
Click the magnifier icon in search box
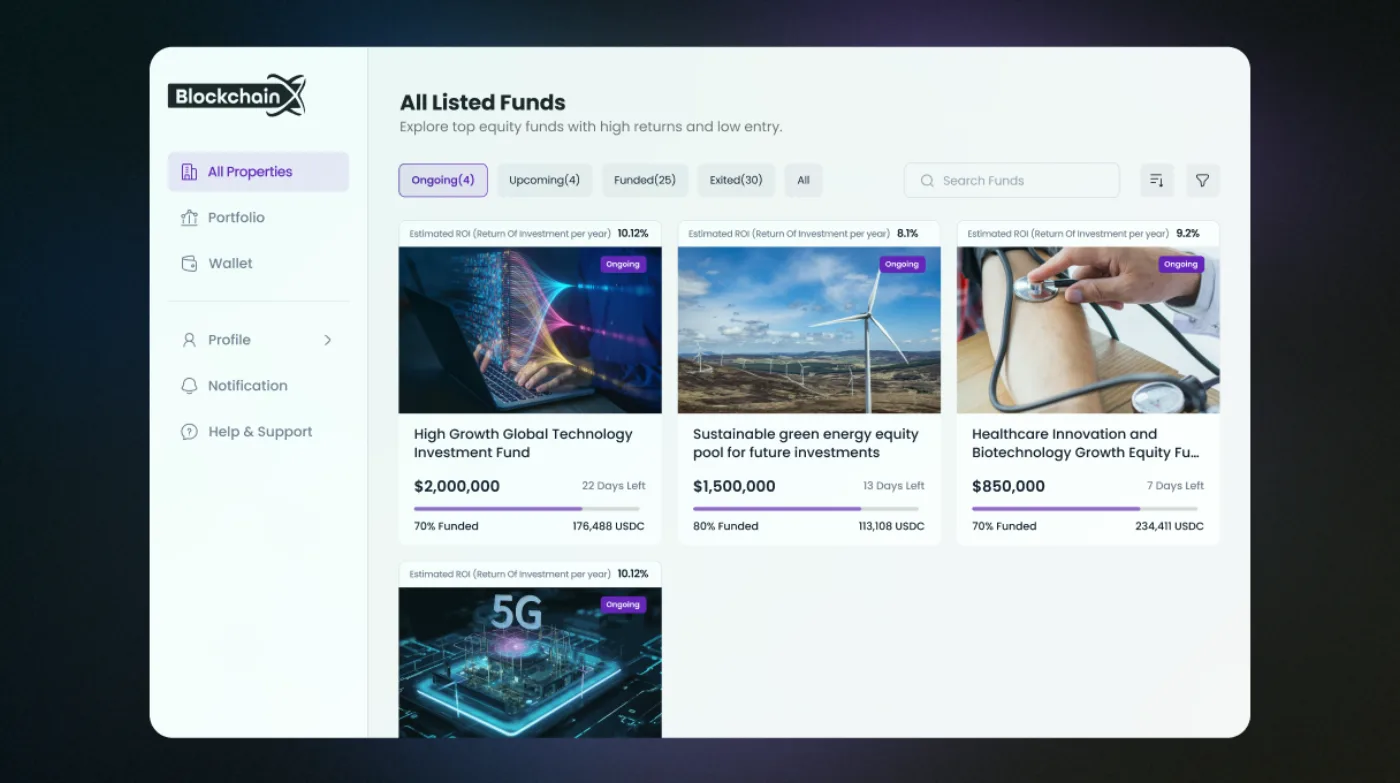(927, 181)
